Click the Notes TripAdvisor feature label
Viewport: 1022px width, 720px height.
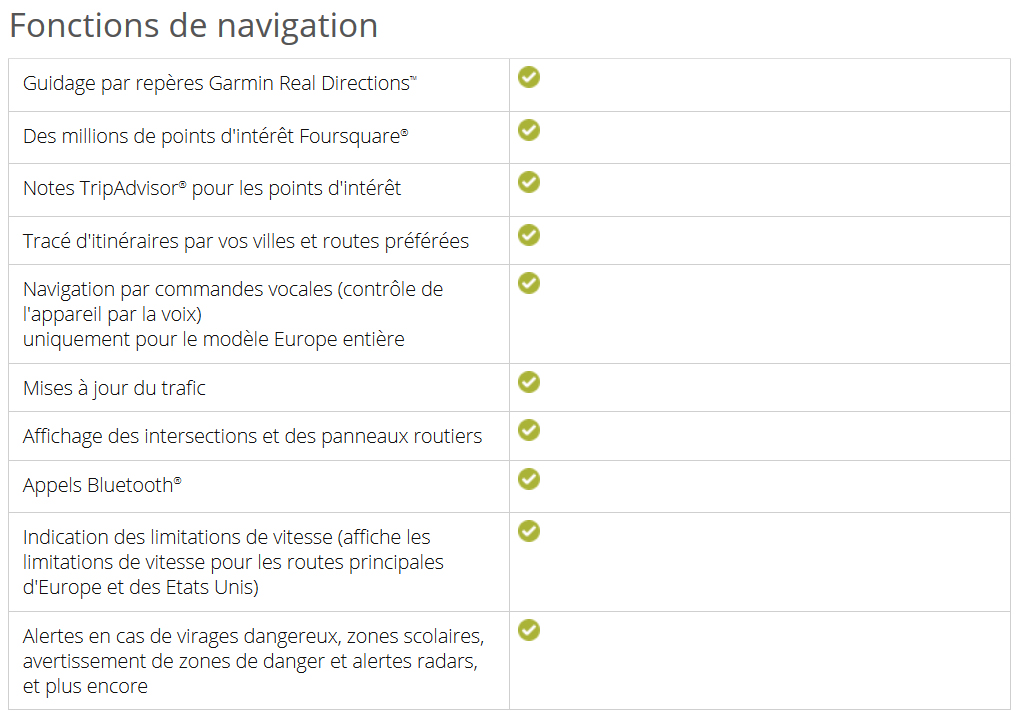pyautogui.click(x=212, y=188)
